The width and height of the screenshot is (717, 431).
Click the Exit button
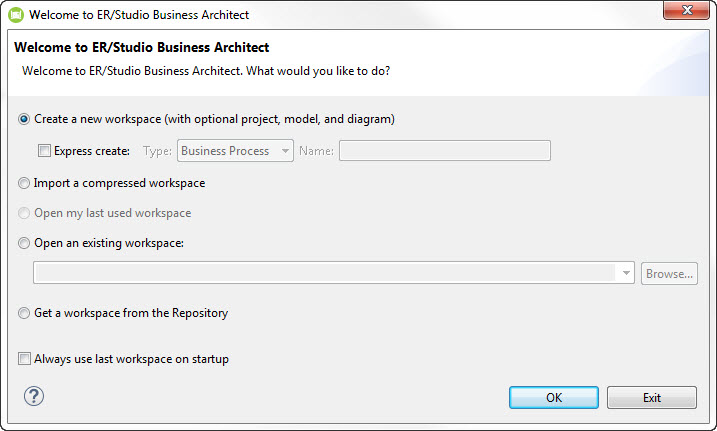[x=652, y=398]
